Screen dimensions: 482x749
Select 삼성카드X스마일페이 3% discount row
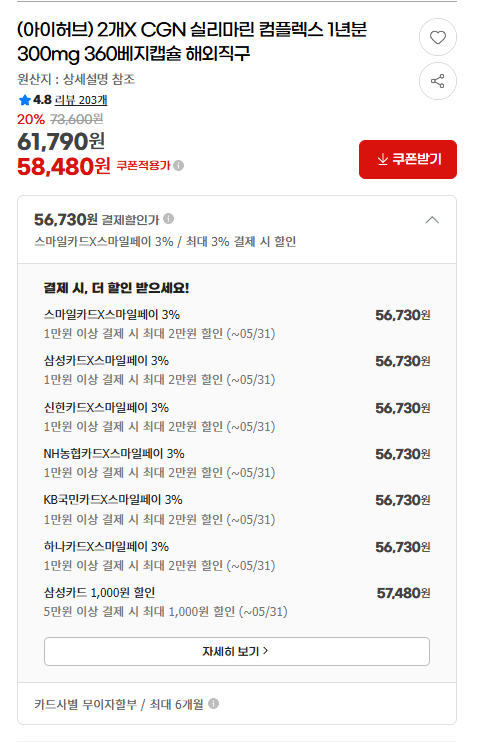[237, 370]
